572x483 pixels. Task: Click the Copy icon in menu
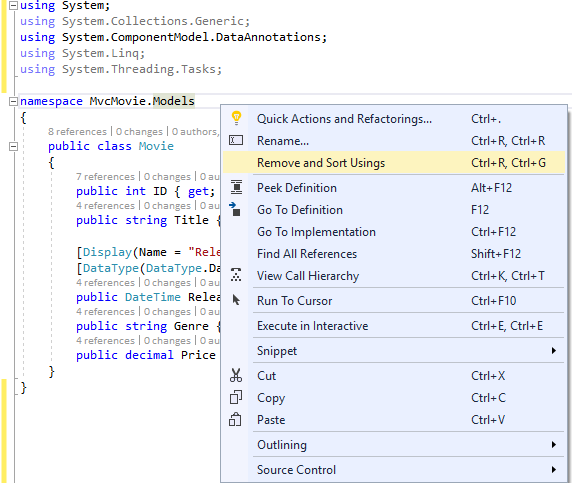point(236,397)
